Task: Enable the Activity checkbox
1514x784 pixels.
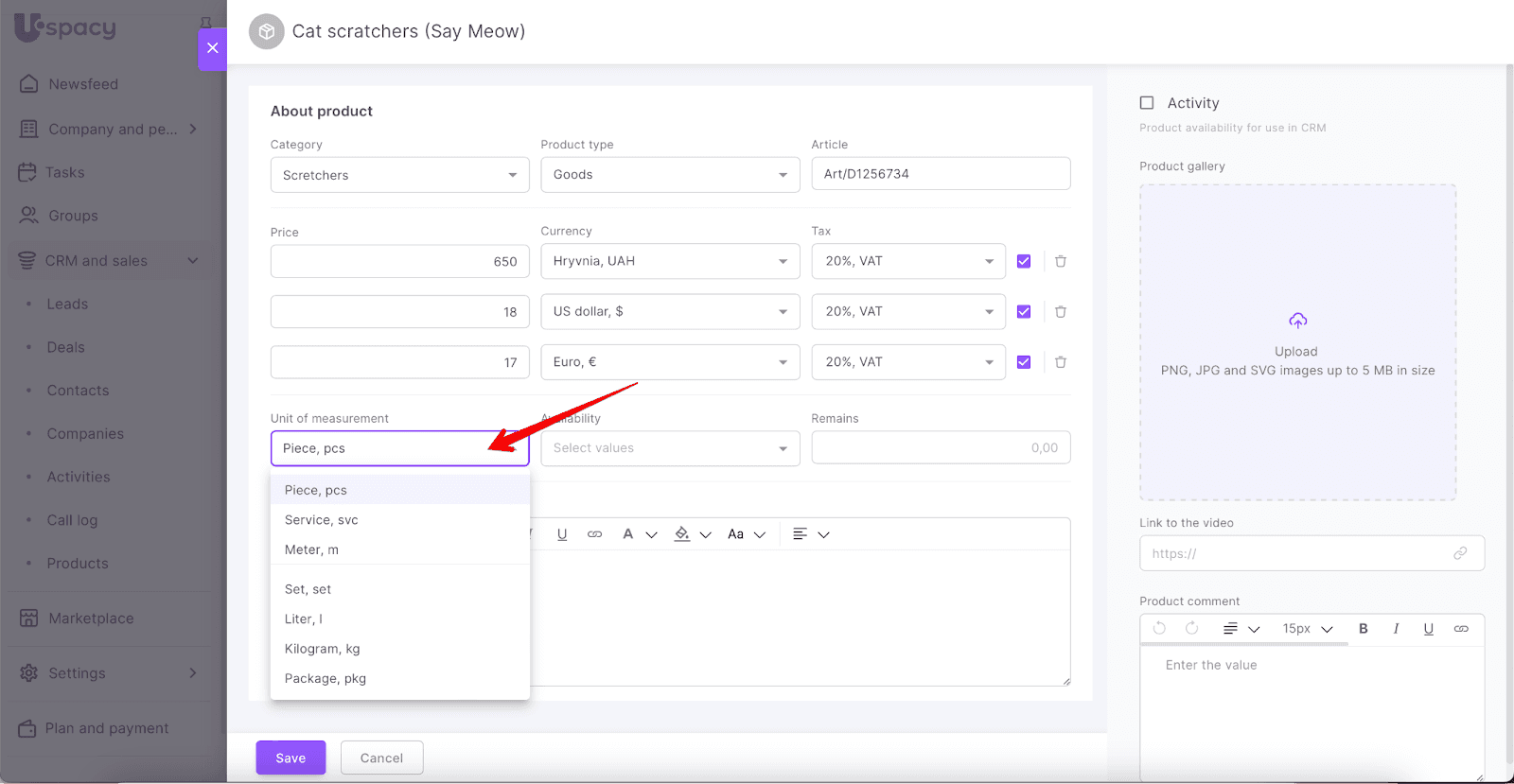Action: pos(1147,103)
